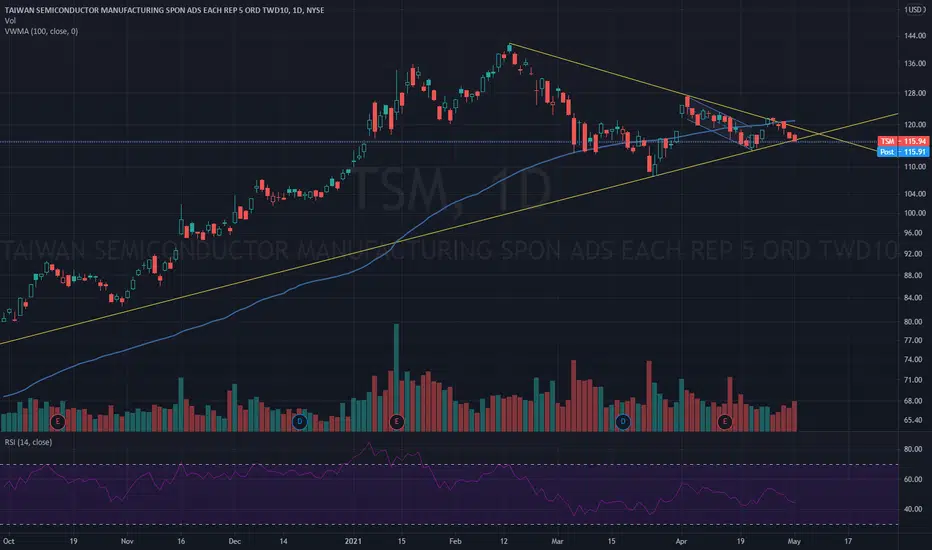
Task: Click 74.00 on the price axis
Action: tap(915, 360)
